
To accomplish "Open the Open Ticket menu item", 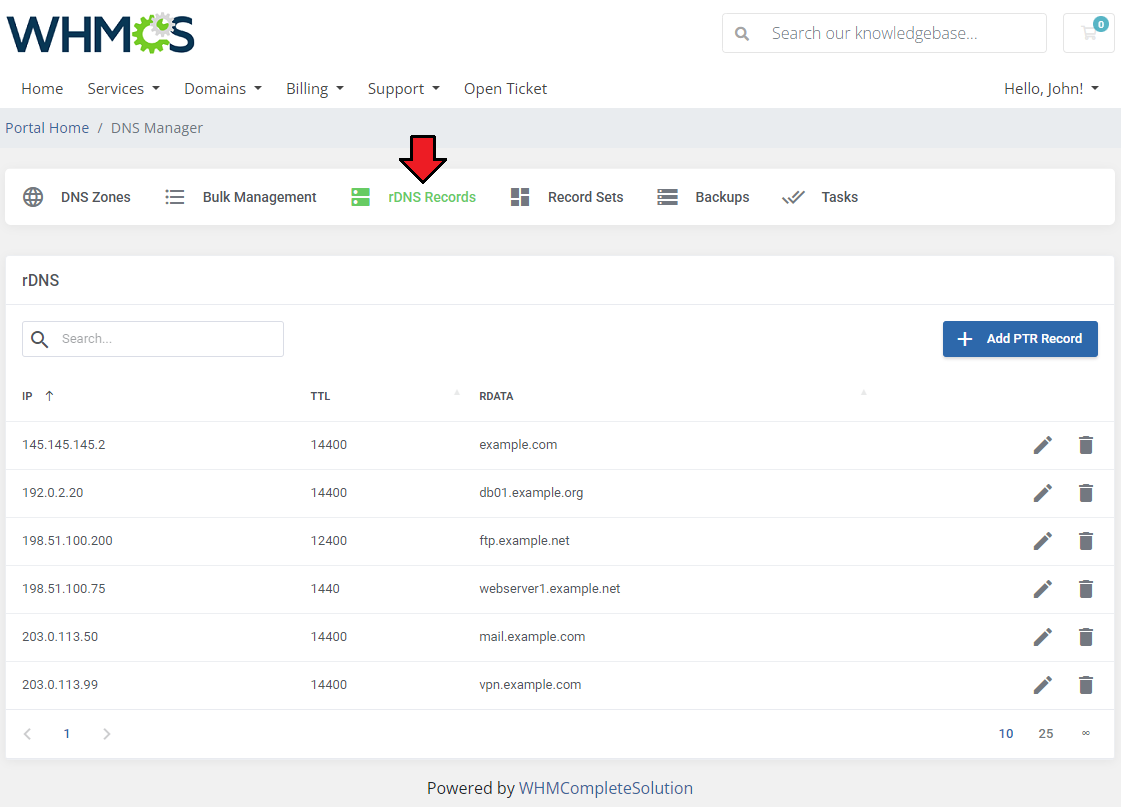I will click(x=505, y=89).
